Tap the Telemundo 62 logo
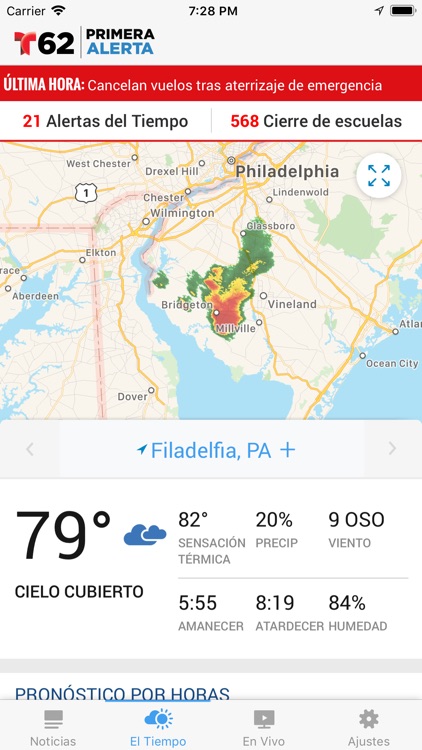The image size is (422, 750). tap(44, 43)
